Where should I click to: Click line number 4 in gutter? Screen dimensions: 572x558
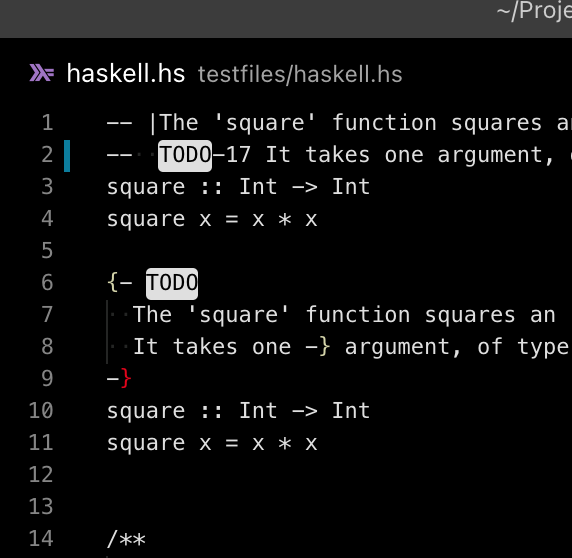click(x=47, y=219)
